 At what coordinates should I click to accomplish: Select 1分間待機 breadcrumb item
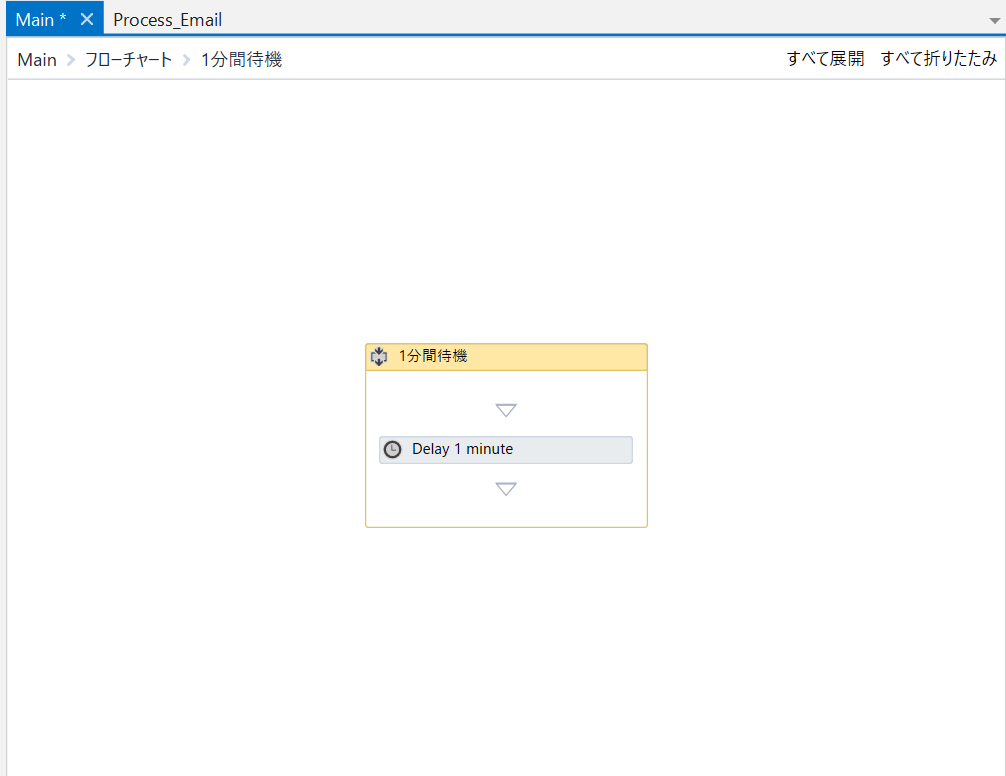pyautogui.click(x=241, y=60)
